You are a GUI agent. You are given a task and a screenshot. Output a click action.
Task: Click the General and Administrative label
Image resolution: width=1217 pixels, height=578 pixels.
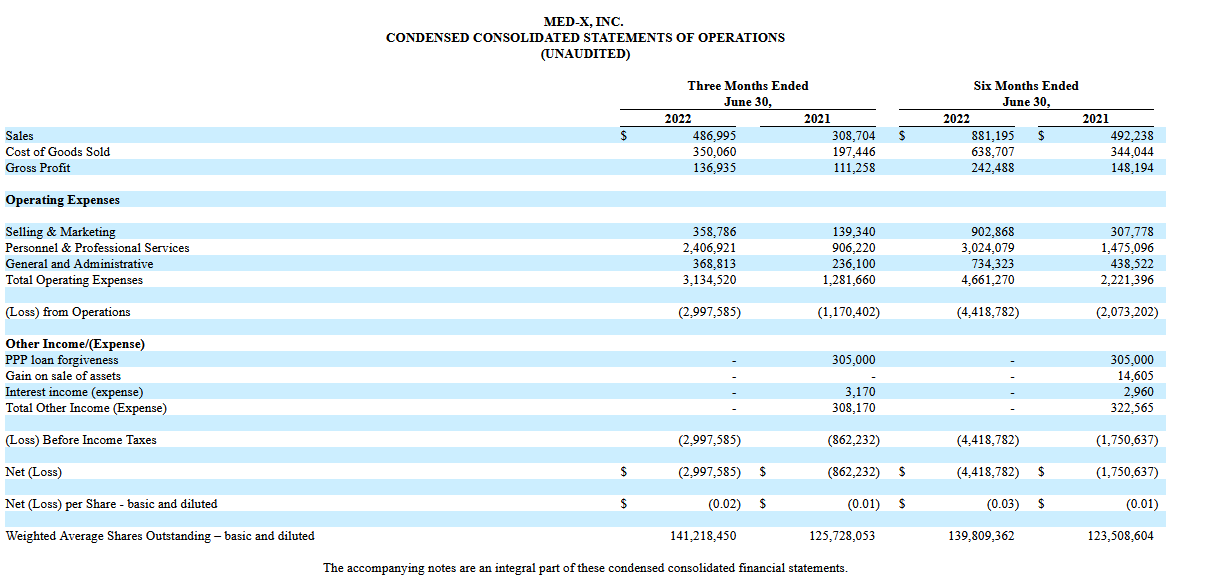coord(80,264)
